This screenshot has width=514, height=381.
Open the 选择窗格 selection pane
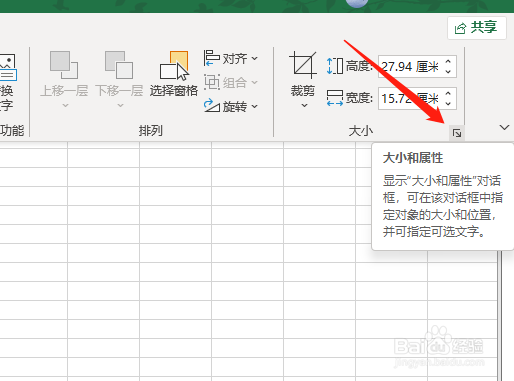174,74
